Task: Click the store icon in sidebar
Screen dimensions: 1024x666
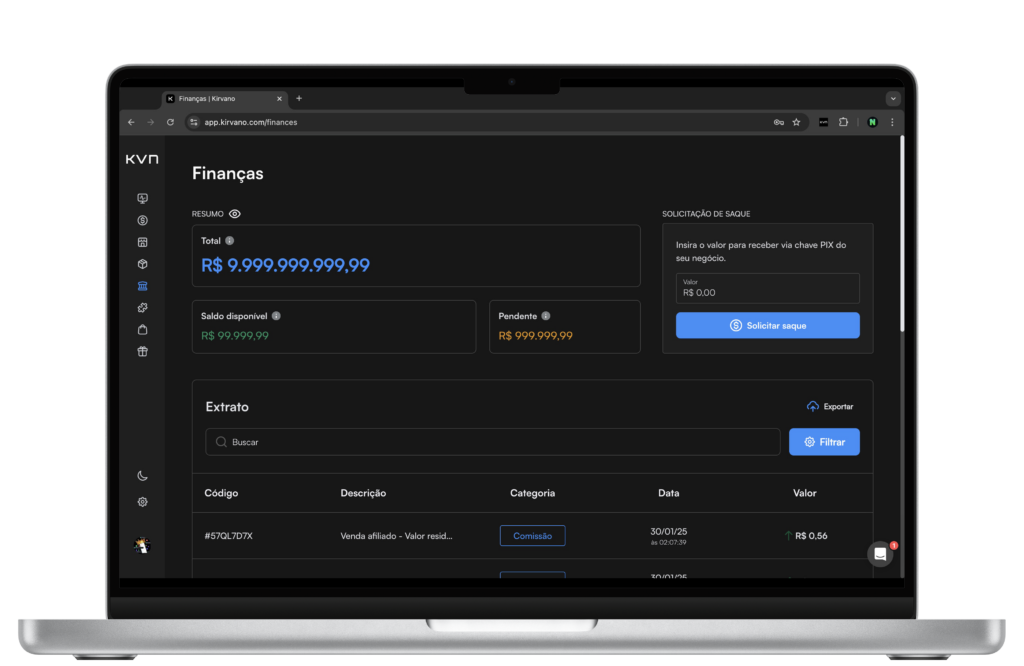Action: coord(142,242)
